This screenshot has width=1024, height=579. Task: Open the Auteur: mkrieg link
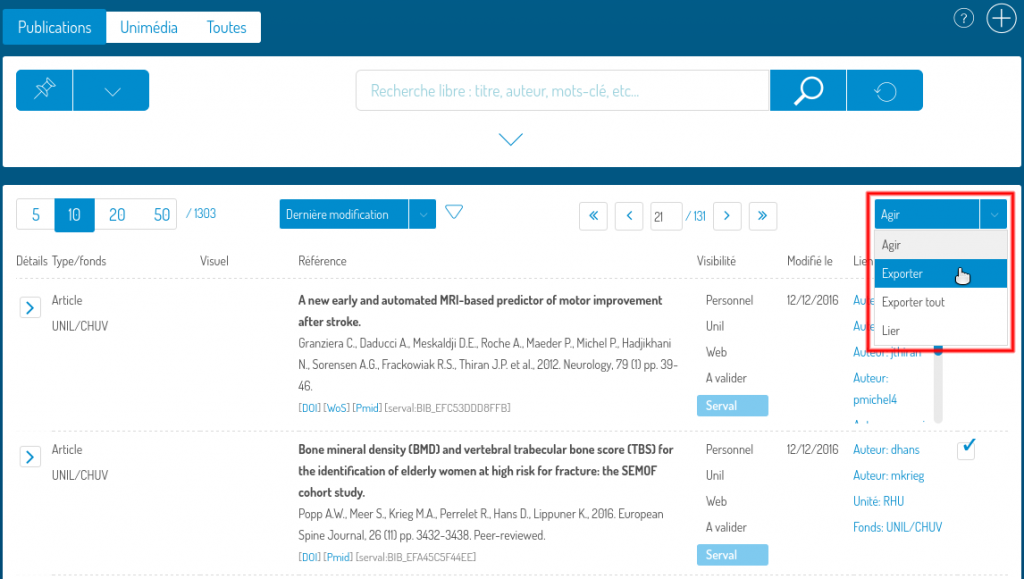pyautogui.click(x=888, y=475)
